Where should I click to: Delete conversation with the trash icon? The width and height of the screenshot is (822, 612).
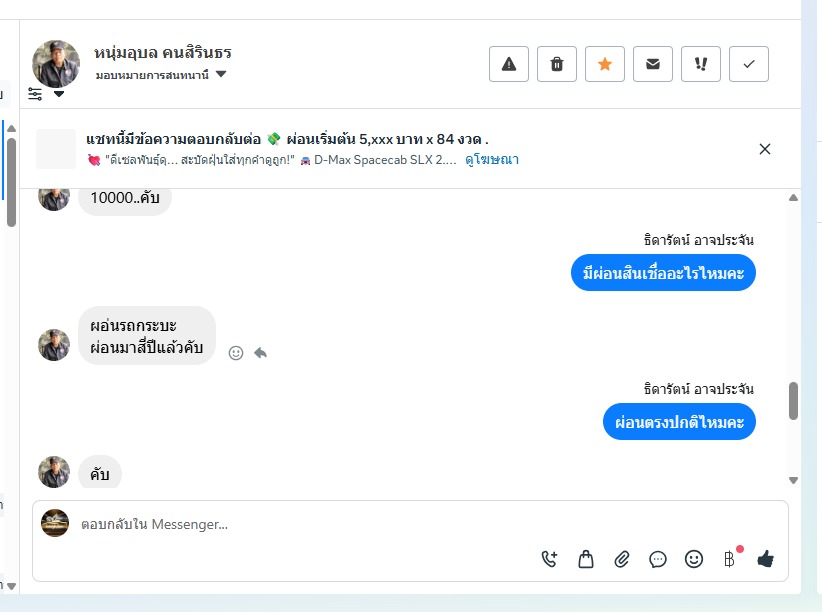pos(557,64)
